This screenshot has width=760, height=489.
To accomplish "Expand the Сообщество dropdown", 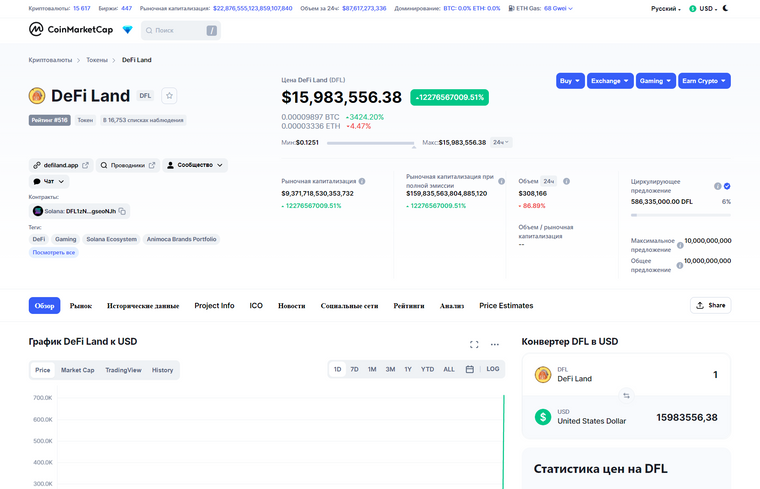I will [x=195, y=165].
